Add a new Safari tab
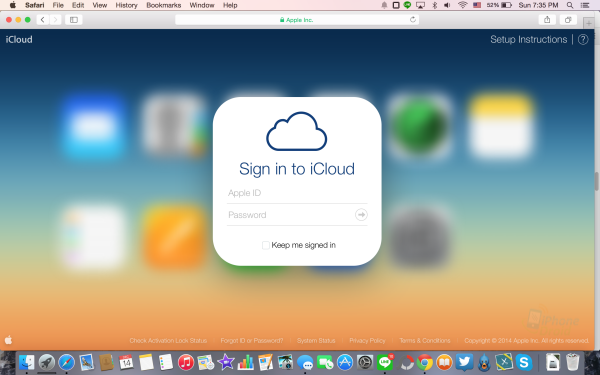 tap(589, 23)
